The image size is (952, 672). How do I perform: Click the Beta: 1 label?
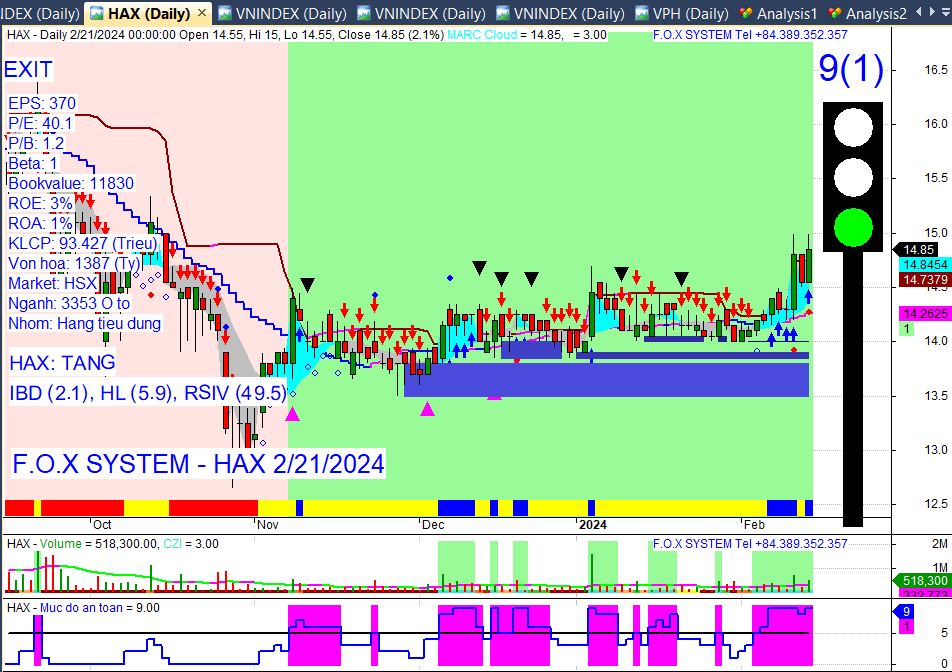click(33, 163)
